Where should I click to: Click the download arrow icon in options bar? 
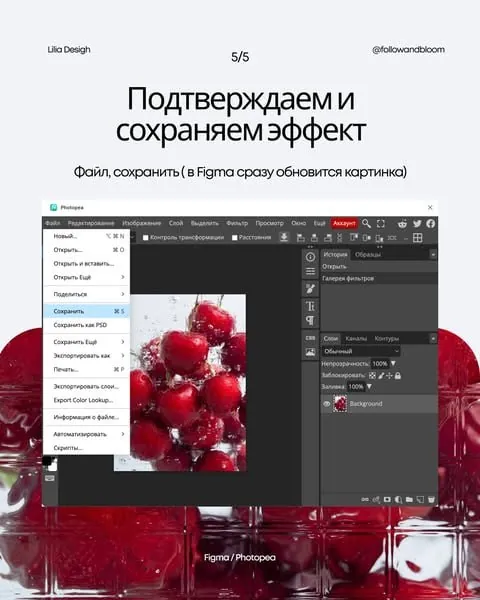click(x=284, y=237)
